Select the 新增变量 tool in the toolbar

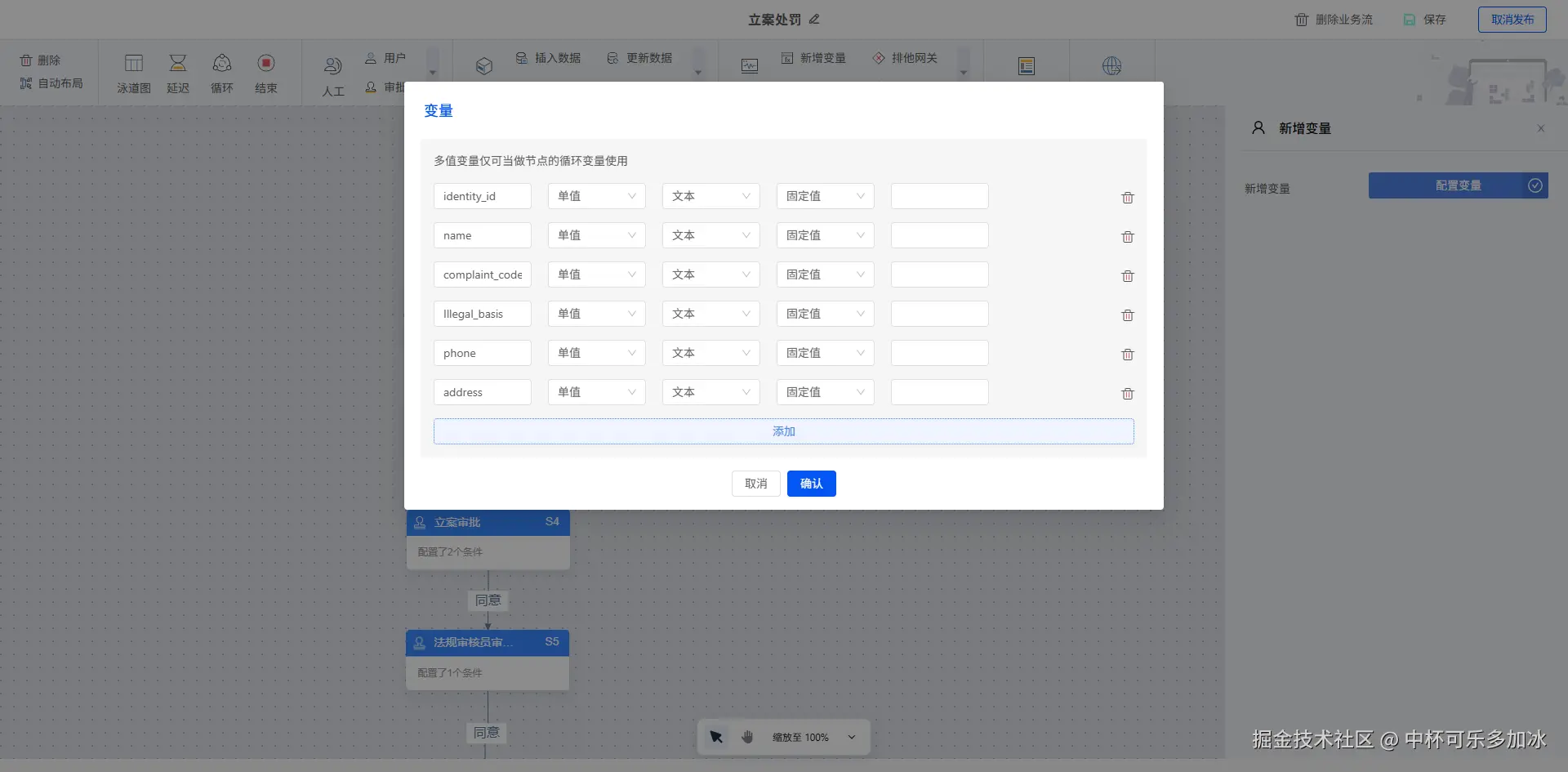813,58
